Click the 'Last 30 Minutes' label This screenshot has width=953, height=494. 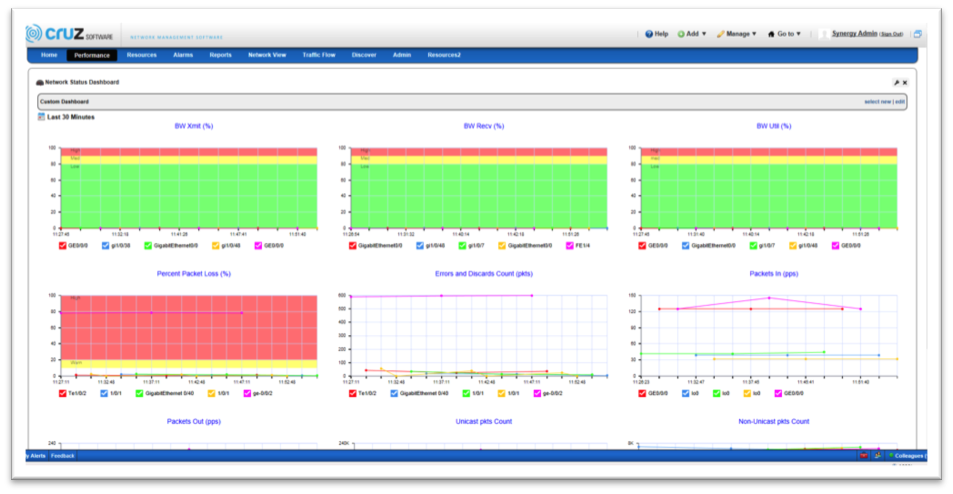pyautogui.click(x=71, y=117)
